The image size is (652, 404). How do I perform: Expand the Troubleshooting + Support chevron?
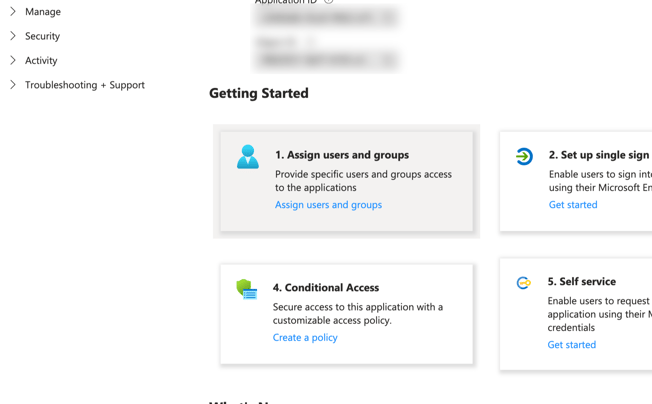[x=13, y=85]
